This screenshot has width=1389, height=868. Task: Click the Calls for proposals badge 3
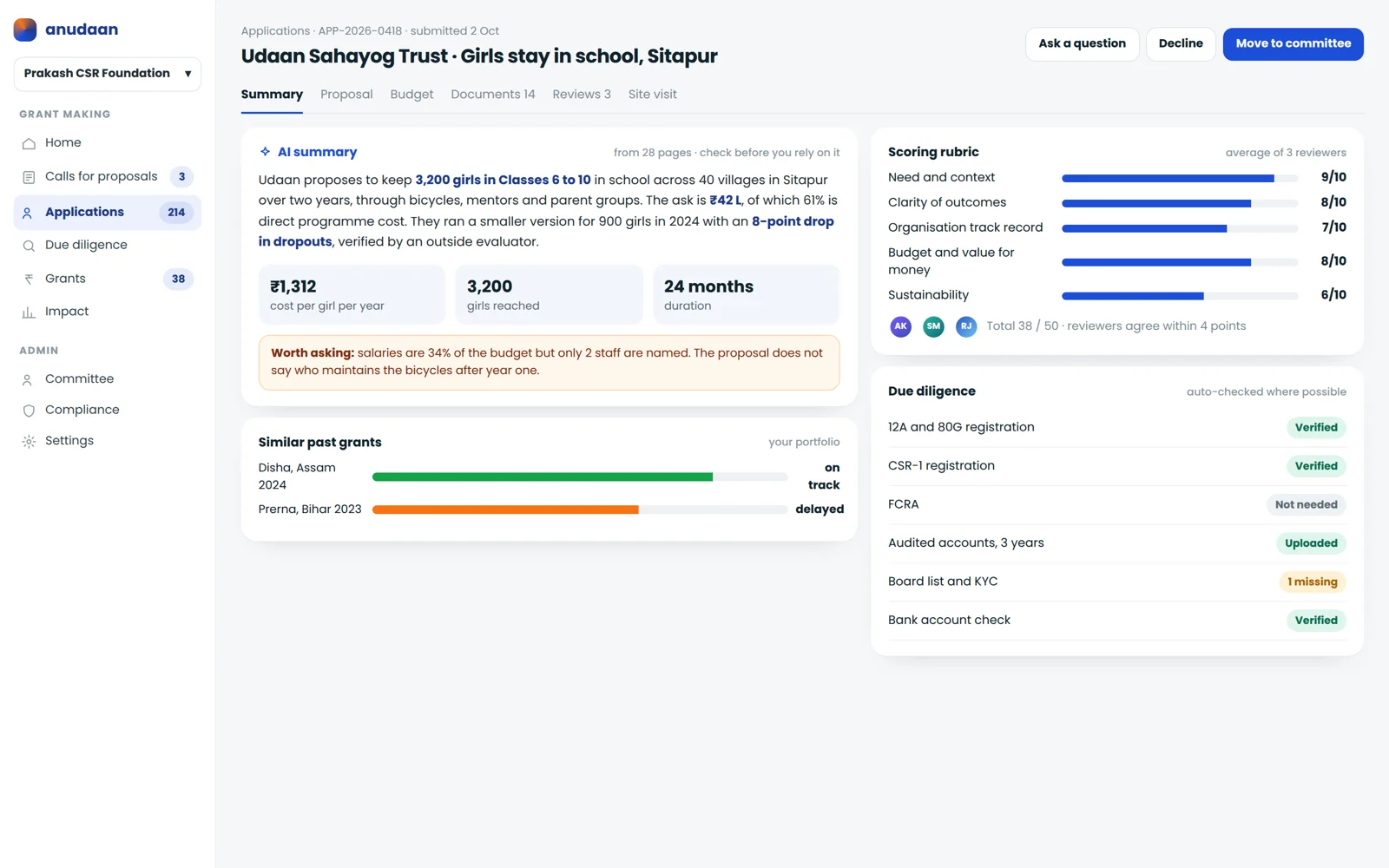click(181, 177)
